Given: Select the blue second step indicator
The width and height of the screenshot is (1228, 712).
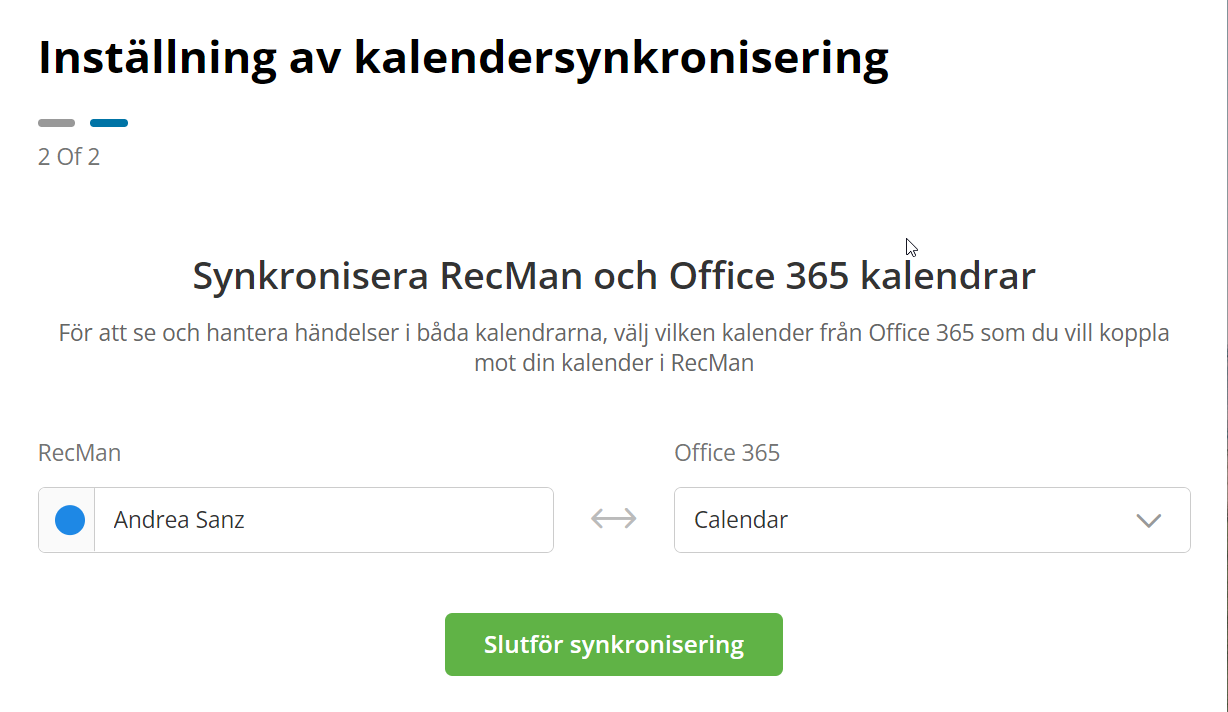Looking at the screenshot, I should click(109, 123).
